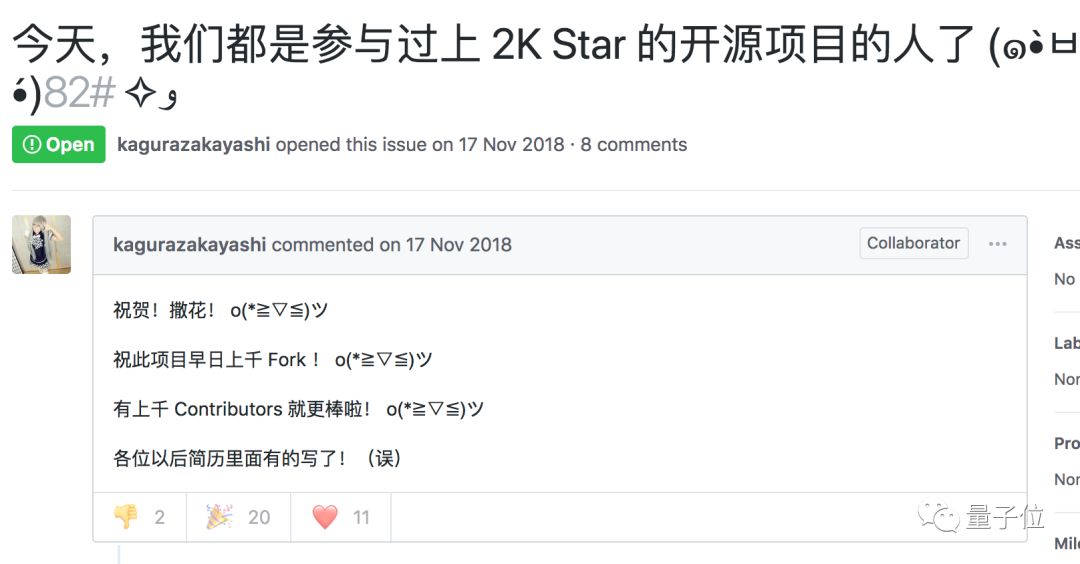
Task: Open the Projects section in the sidebar
Action: [1066, 443]
